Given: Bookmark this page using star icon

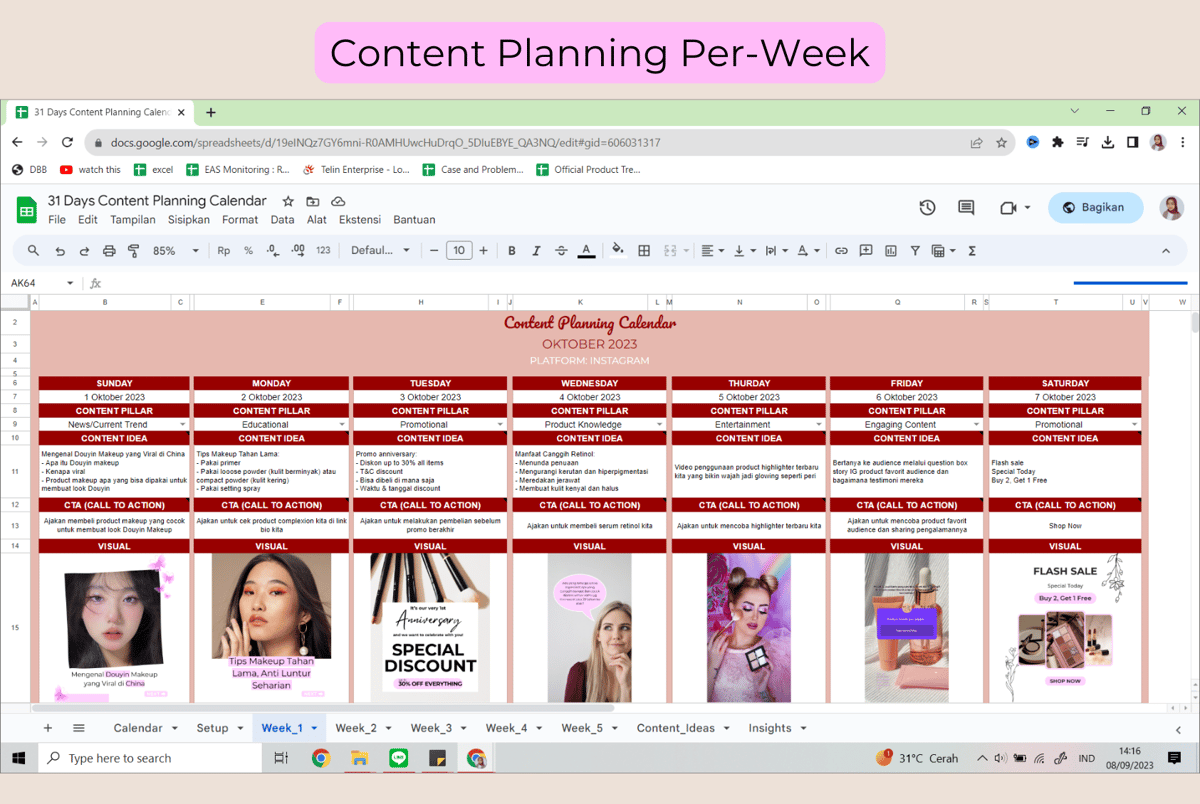Looking at the screenshot, I should click(x=1001, y=143).
